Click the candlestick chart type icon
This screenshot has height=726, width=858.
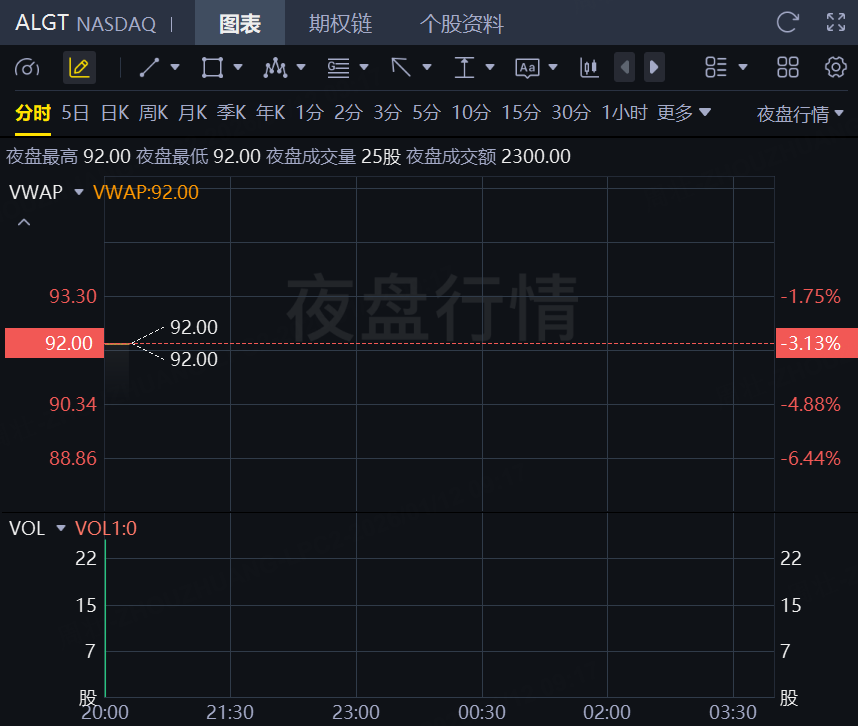click(589, 68)
